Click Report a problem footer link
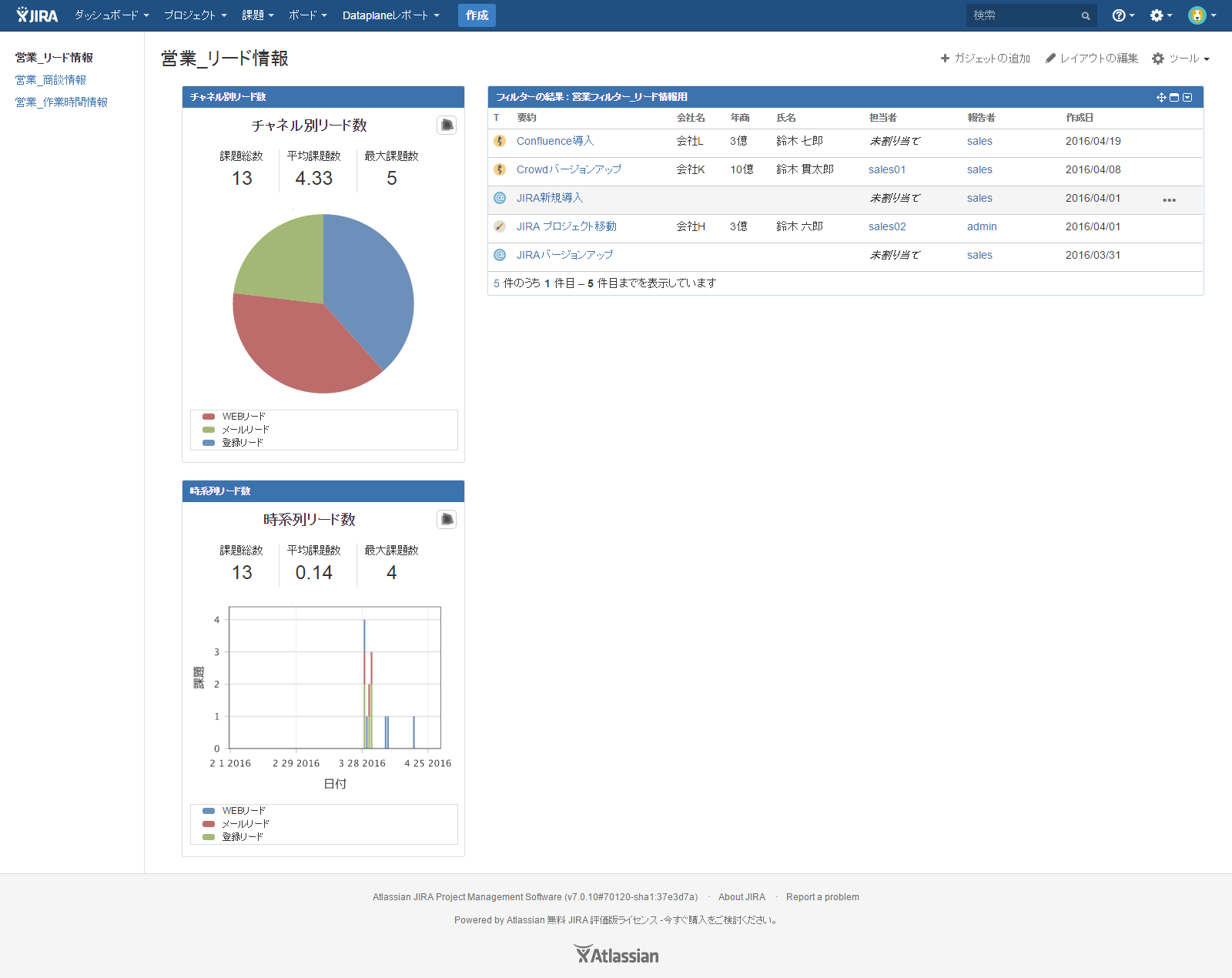 [822, 897]
